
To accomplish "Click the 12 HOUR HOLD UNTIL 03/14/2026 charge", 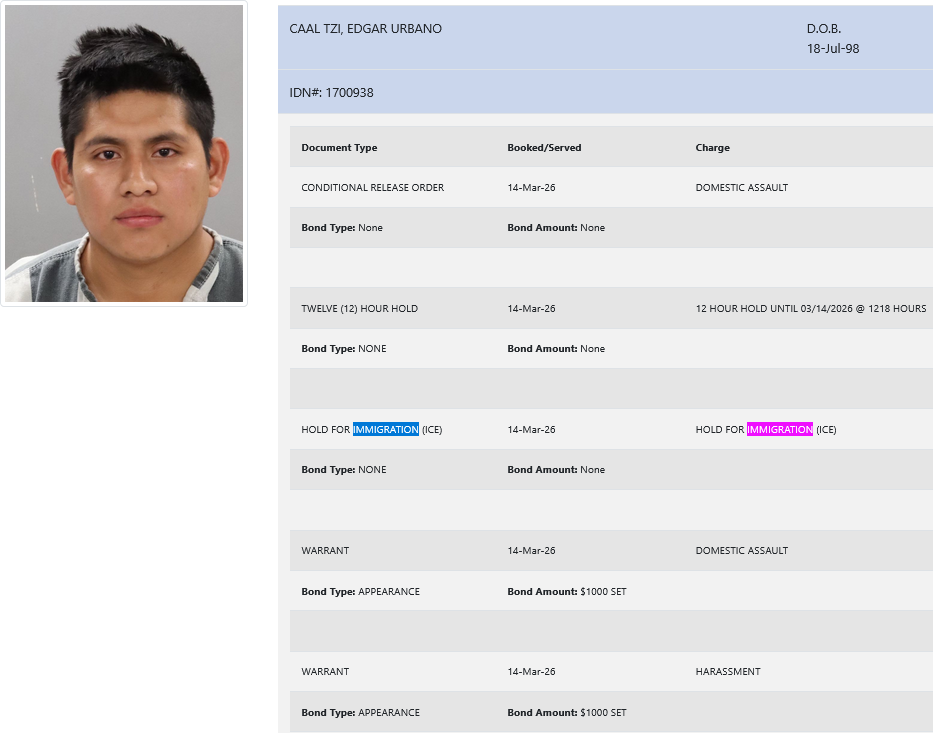I will pyautogui.click(x=810, y=309).
